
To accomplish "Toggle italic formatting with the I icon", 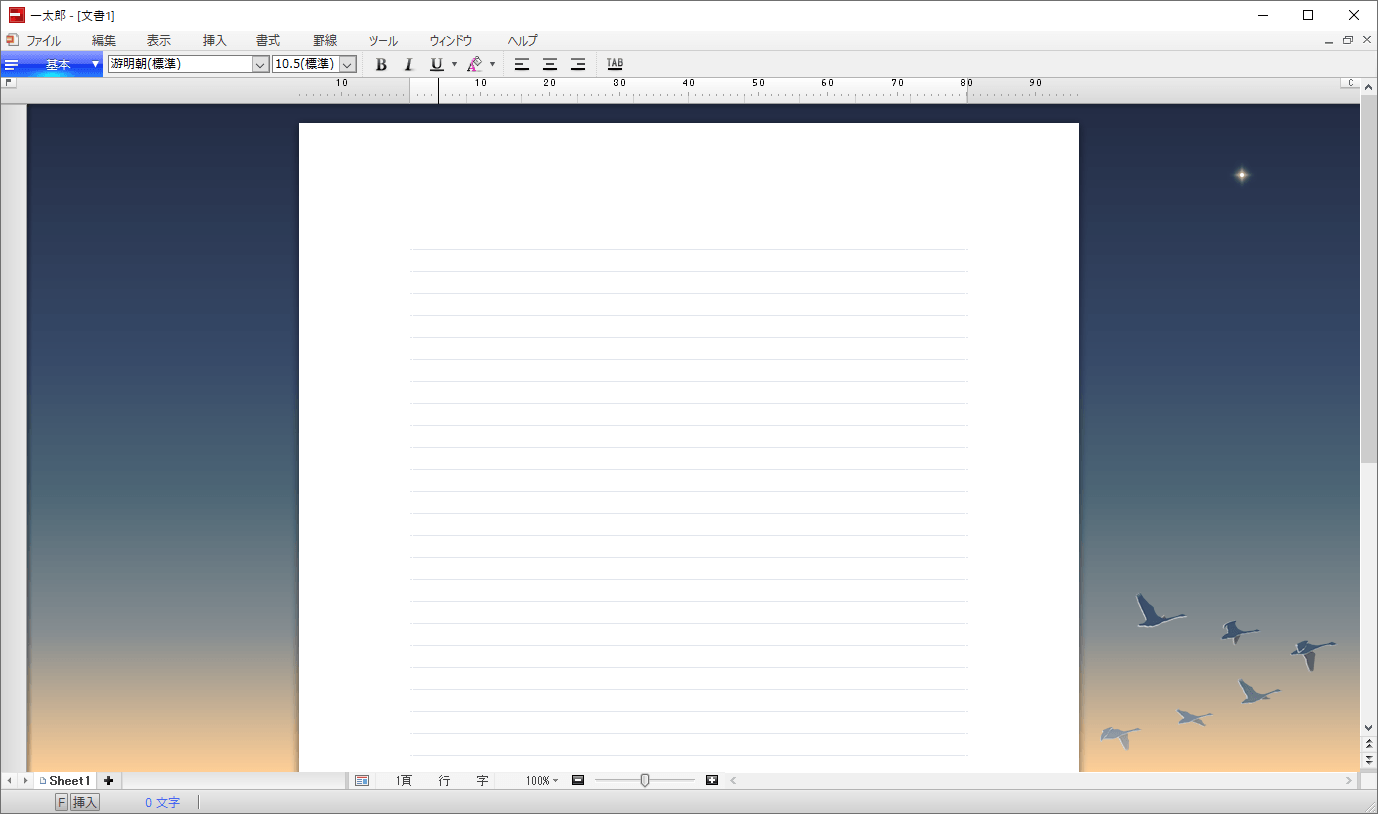I will point(408,65).
